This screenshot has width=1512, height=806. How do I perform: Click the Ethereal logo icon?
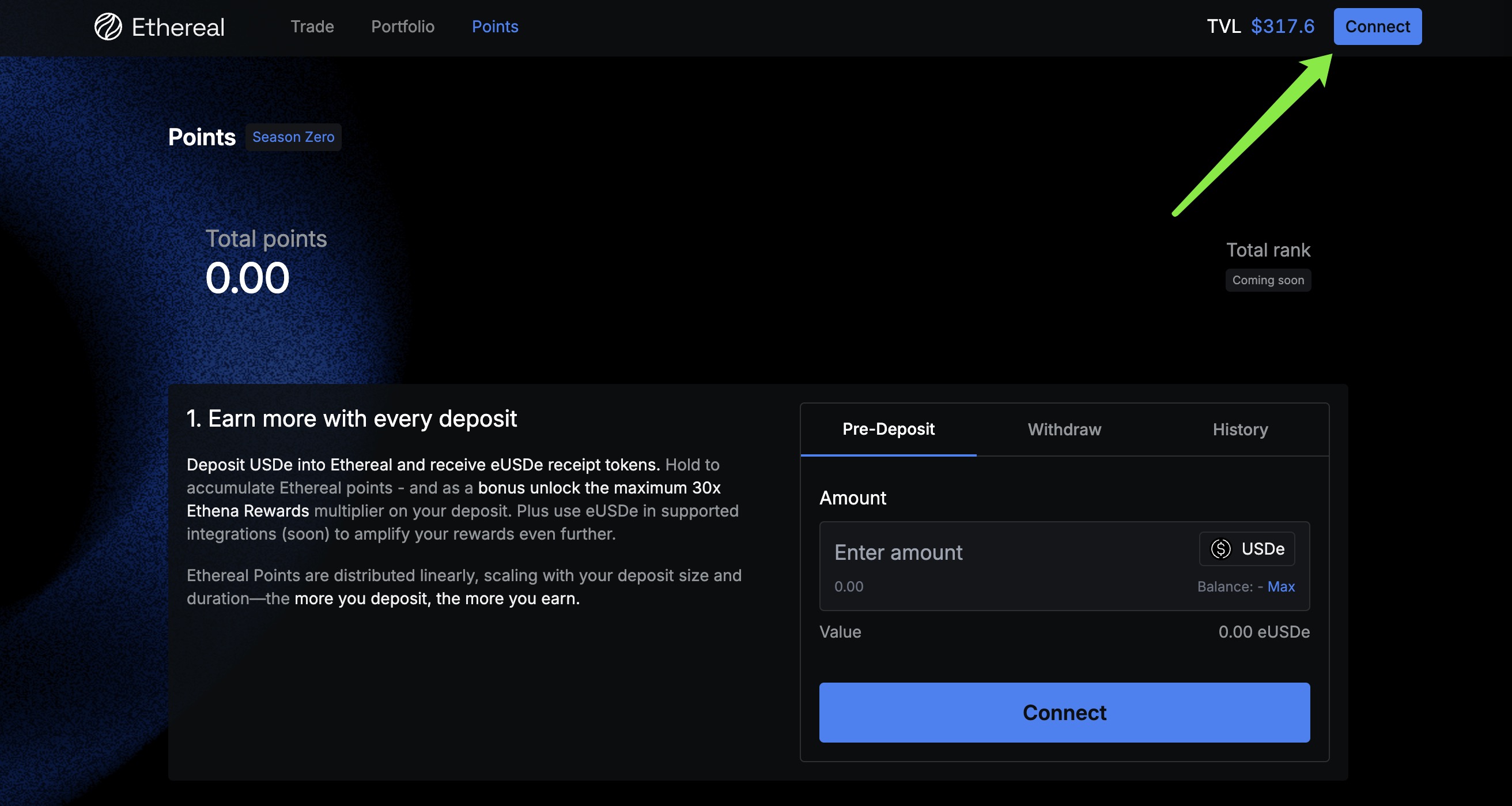pyautogui.click(x=108, y=27)
